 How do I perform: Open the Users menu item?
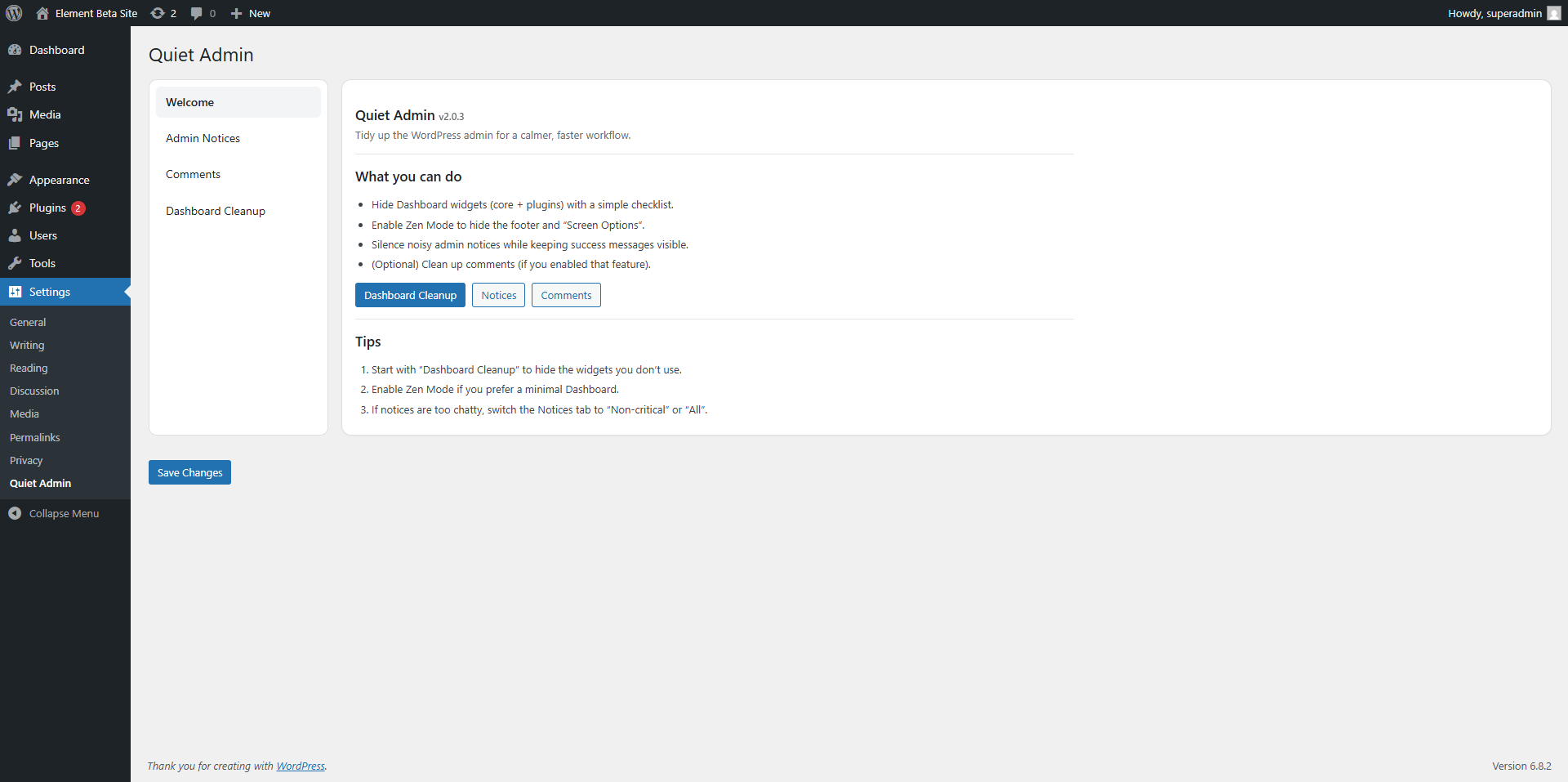(65, 235)
